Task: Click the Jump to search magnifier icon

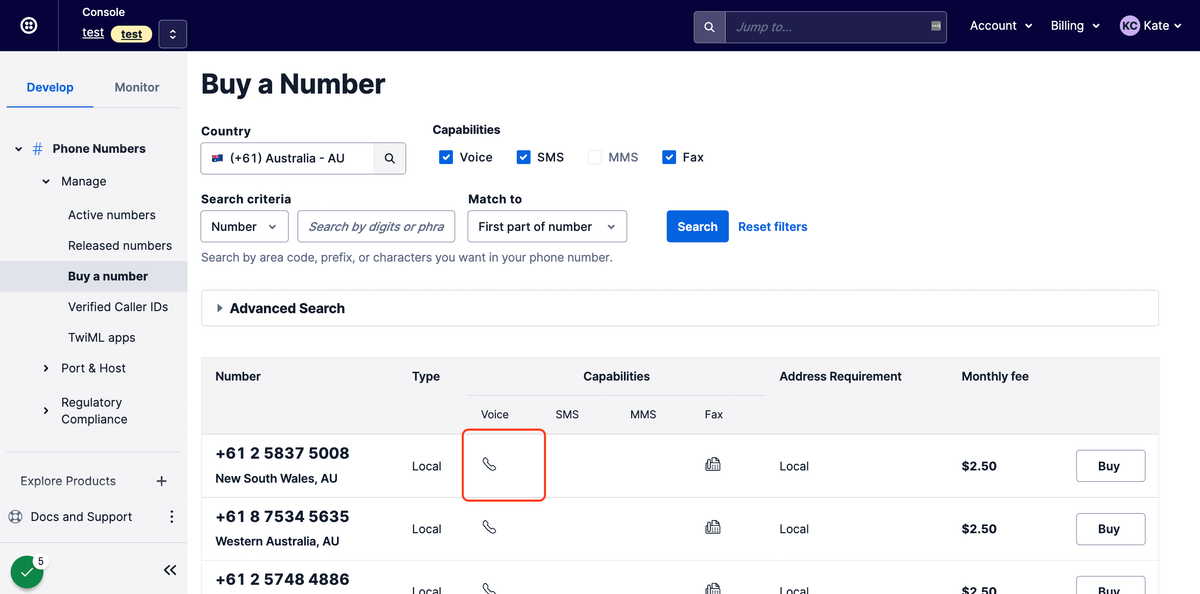Action: point(709,27)
